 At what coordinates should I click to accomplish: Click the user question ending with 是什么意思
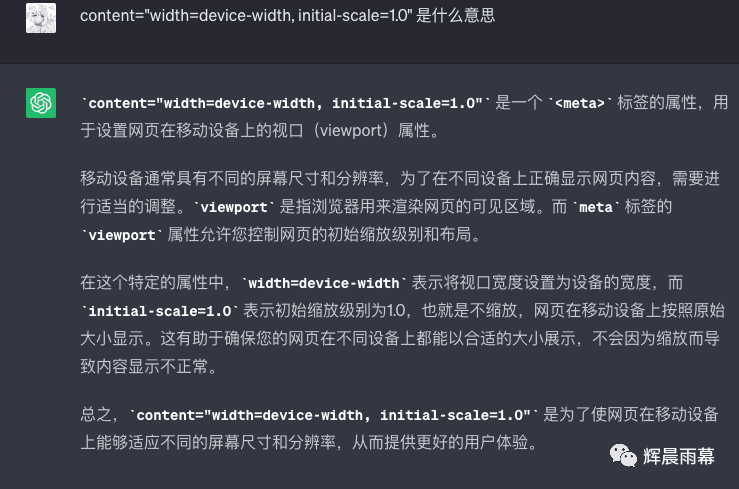point(287,16)
